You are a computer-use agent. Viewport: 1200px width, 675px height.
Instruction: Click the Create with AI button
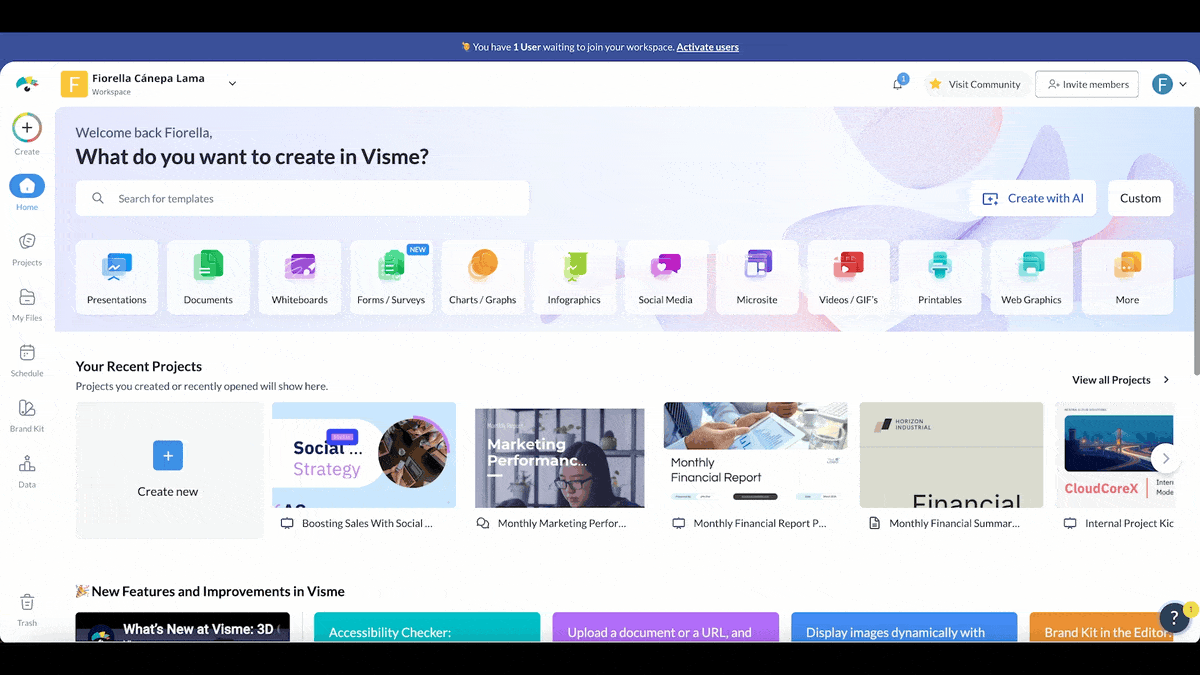tap(1033, 198)
